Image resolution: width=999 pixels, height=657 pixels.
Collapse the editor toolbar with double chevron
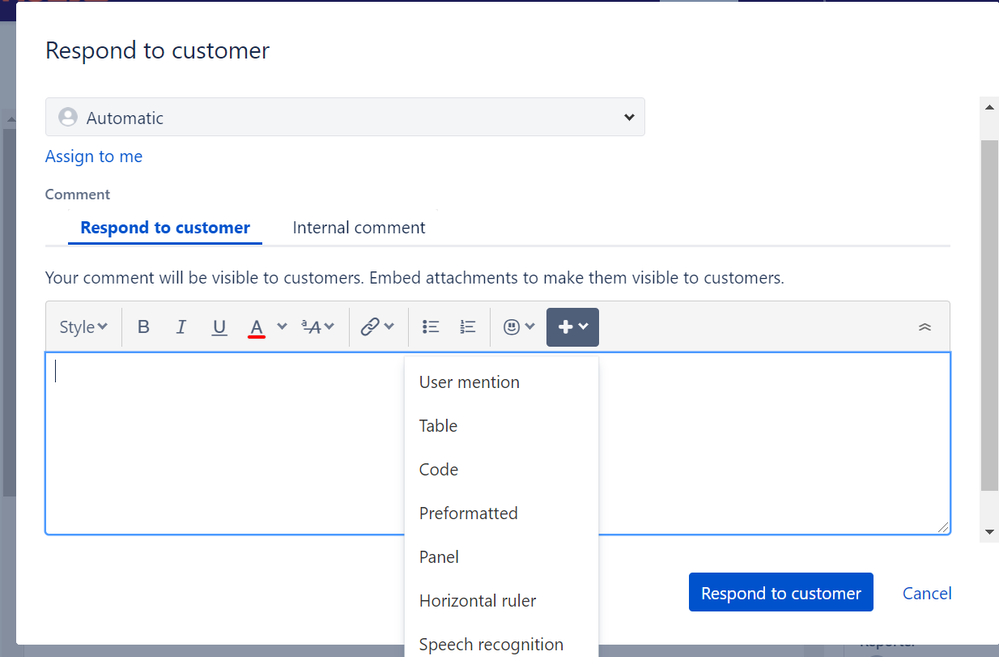pos(924,327)
